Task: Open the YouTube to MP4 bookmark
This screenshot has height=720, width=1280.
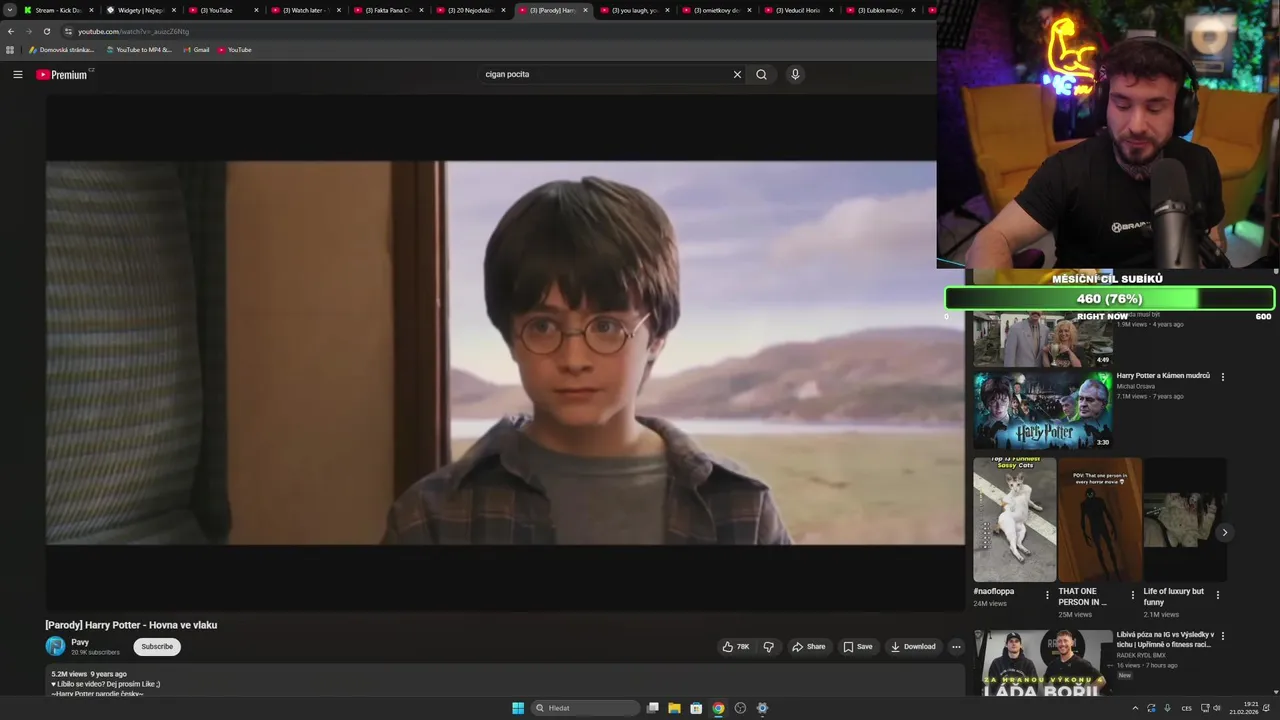Action: point(139,50)
